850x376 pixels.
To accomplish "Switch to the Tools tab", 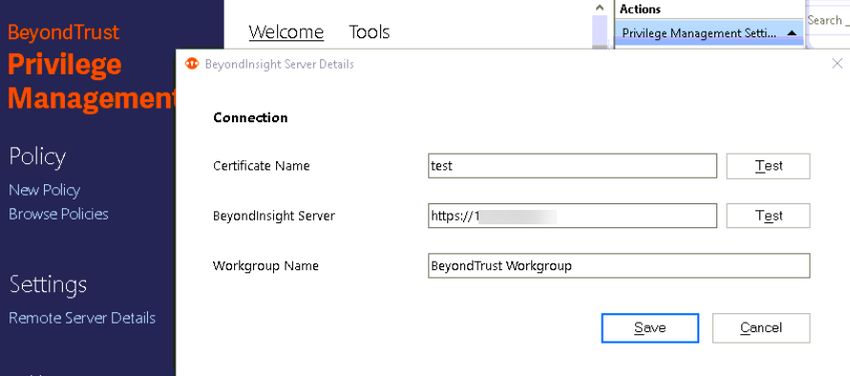I will [369, 32].
